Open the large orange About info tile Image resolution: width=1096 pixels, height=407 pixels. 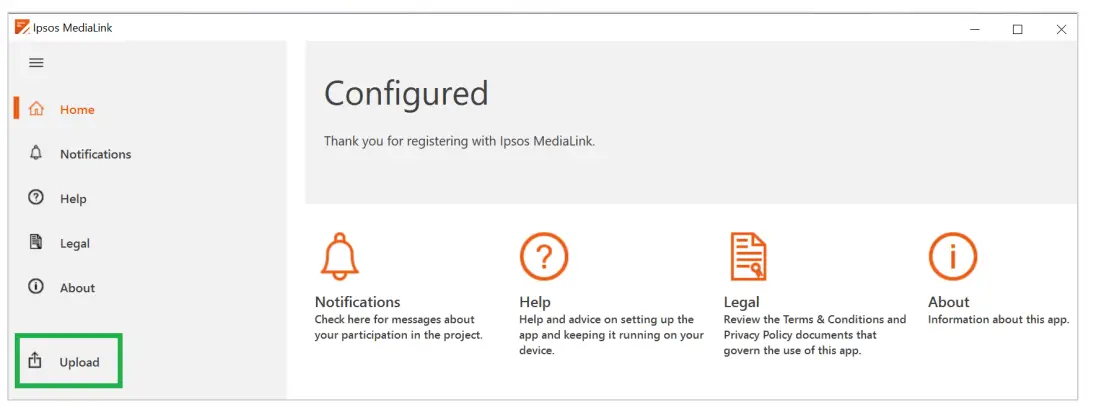[x=952, y=256]
